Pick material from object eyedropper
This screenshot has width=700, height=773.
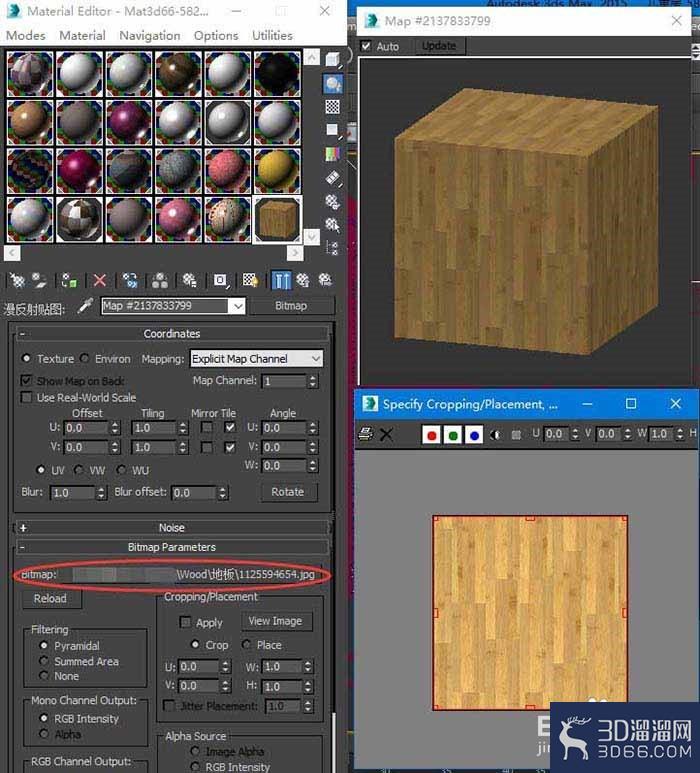tap(85, 306)
